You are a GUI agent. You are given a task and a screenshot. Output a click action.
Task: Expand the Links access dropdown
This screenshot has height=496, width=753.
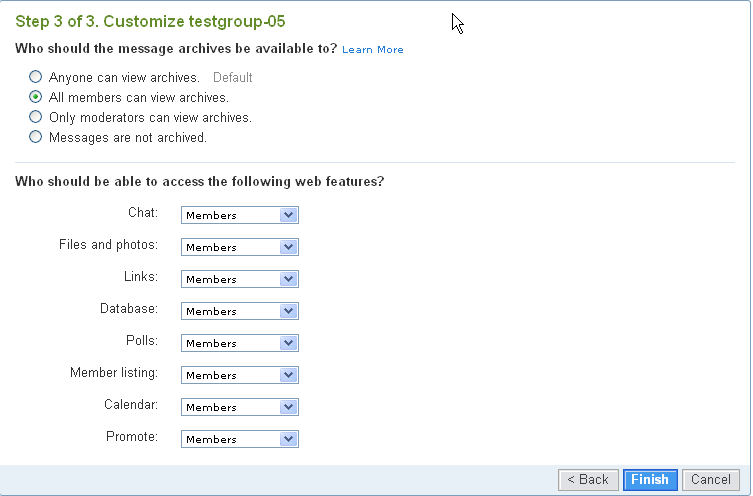(x=240, y=279)
